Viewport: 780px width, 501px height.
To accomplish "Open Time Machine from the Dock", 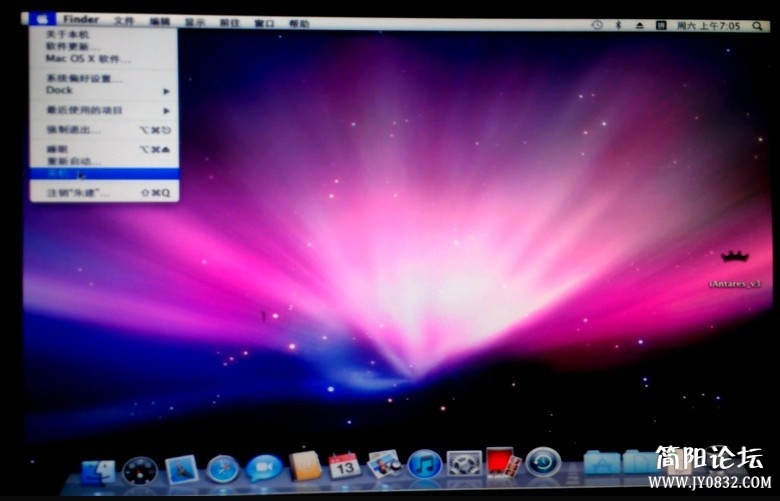I will coord(543,462).
